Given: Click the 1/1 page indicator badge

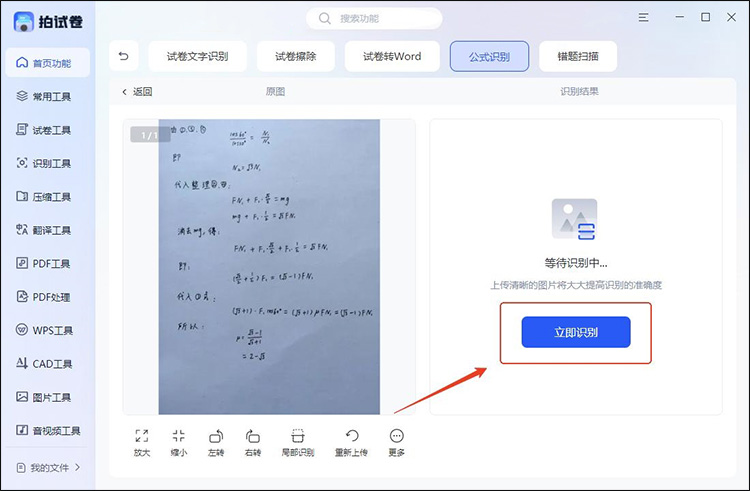Looking at the screenshot, I should (x=150, y=135).
